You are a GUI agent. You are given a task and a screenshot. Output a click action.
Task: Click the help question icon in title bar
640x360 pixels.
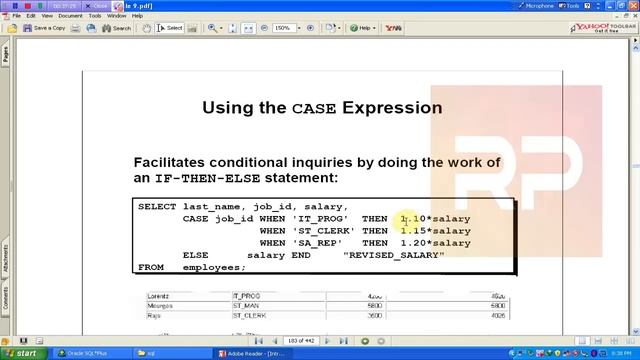point(587,6)
